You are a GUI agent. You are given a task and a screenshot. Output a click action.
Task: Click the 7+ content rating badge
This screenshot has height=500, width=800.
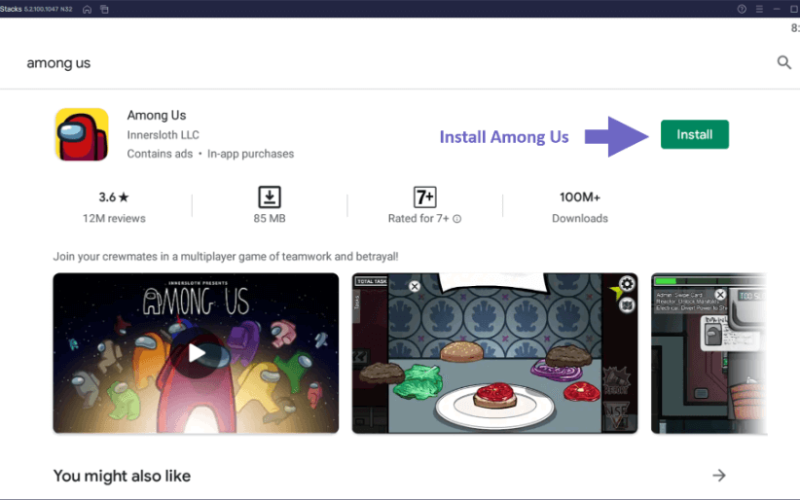(424, 197)
